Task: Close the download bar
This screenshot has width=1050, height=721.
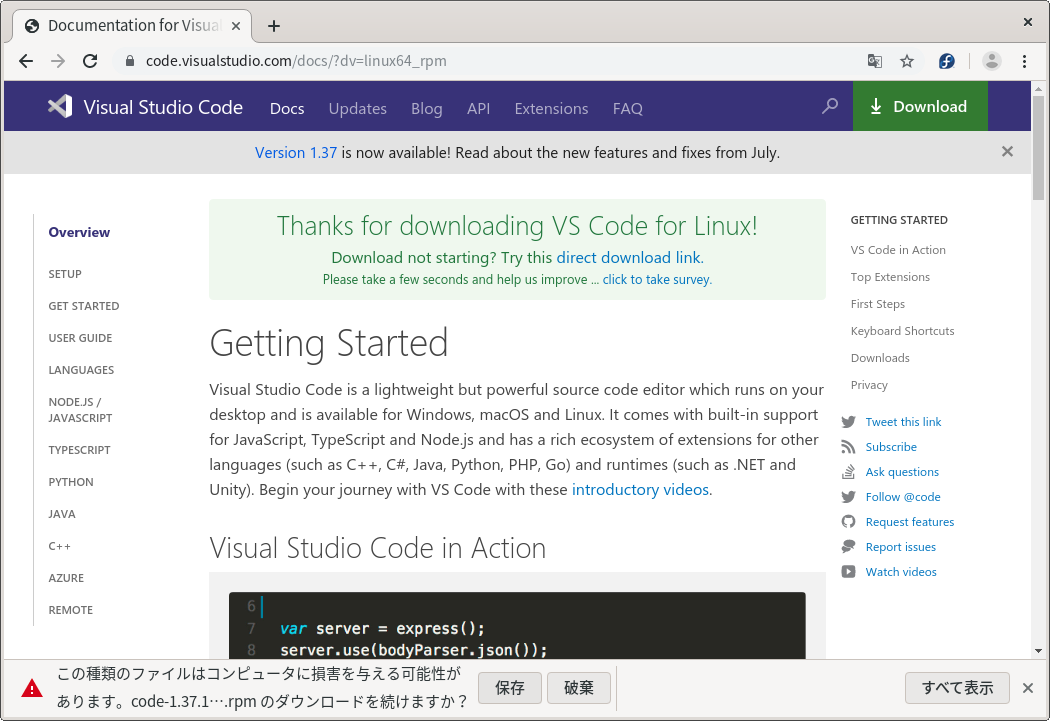Action: (x=1028, y=688)
